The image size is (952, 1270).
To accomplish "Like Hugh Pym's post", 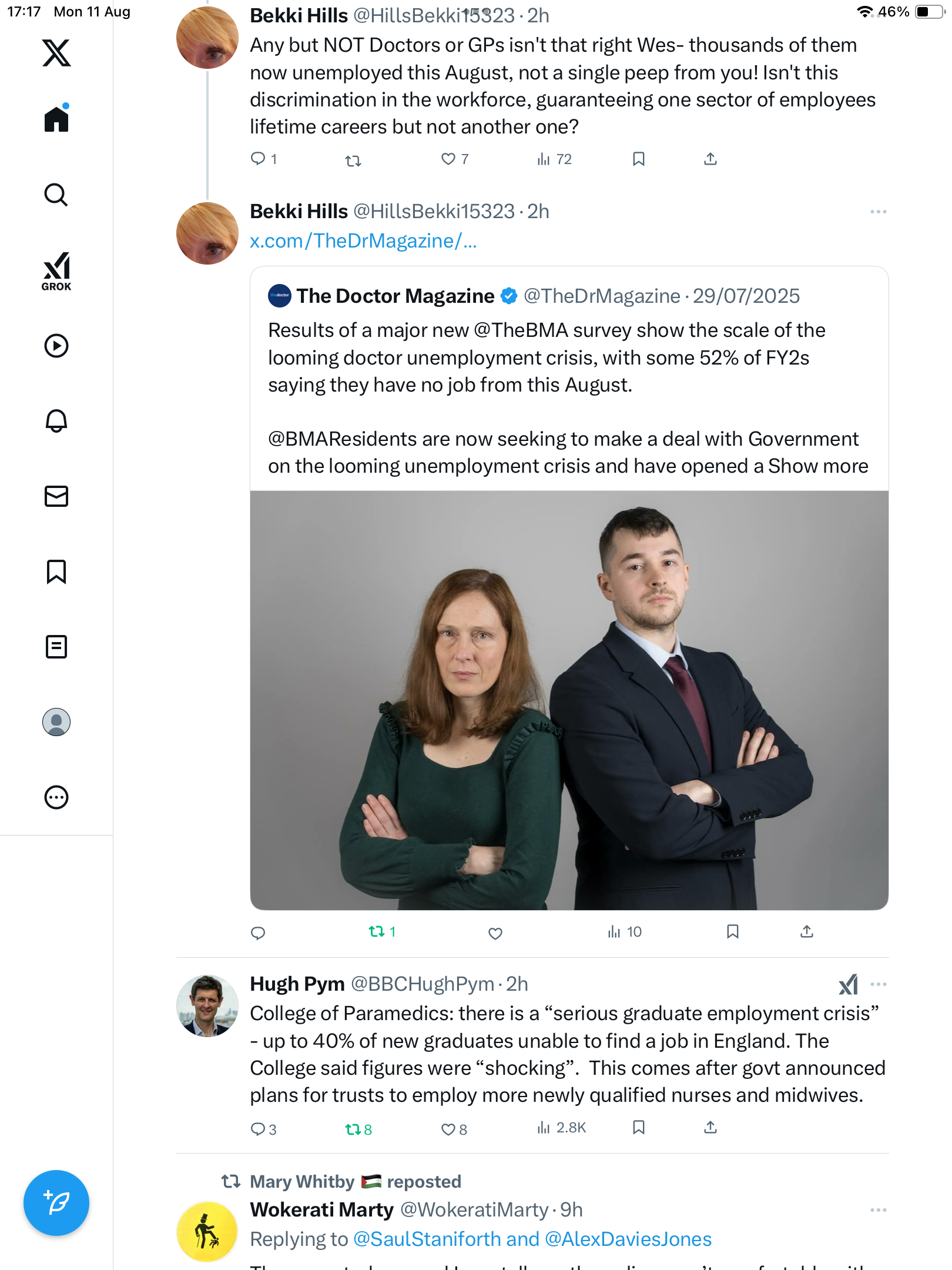I will [448, 1129].
